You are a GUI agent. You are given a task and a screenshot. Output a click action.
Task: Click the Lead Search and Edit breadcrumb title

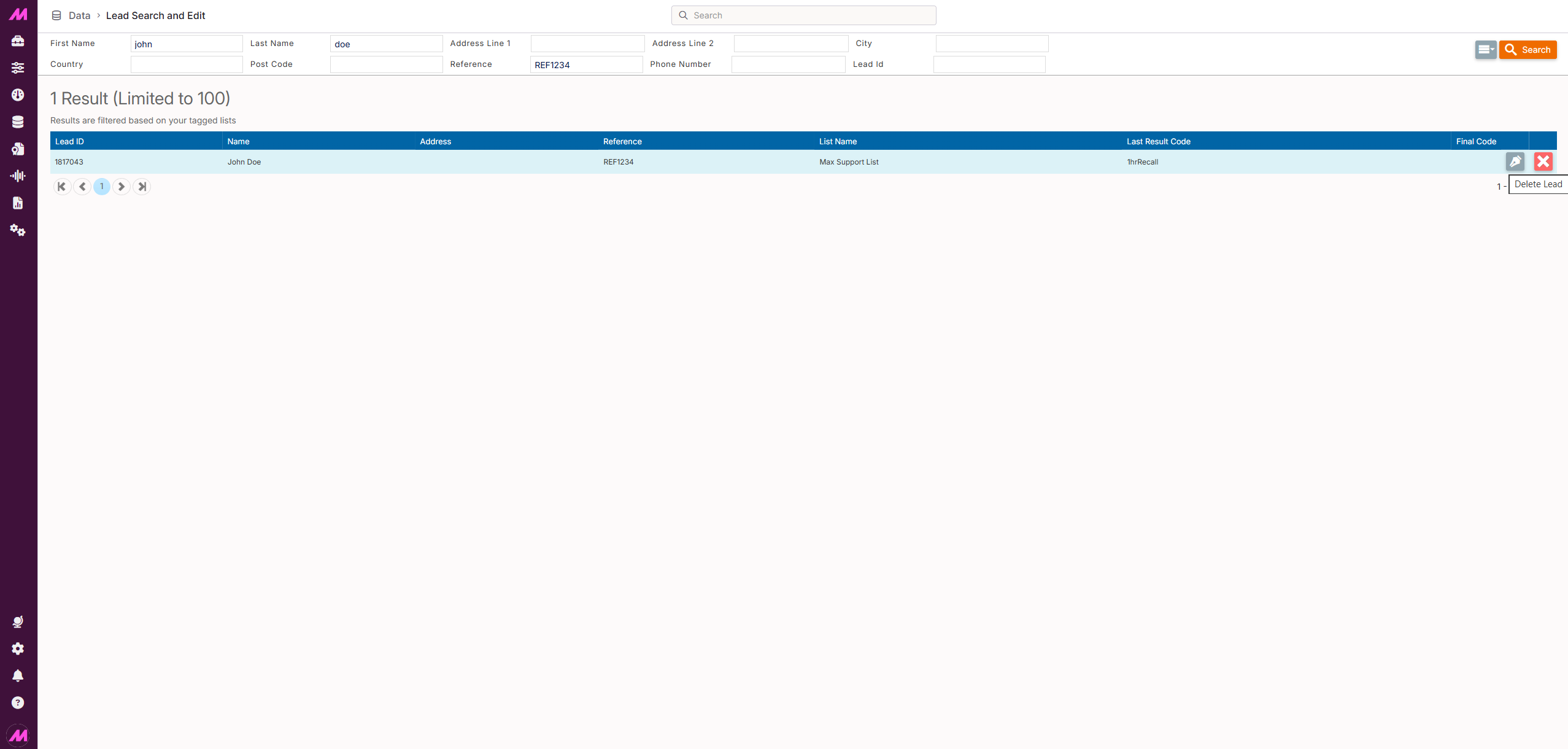(x=156, y=15)
